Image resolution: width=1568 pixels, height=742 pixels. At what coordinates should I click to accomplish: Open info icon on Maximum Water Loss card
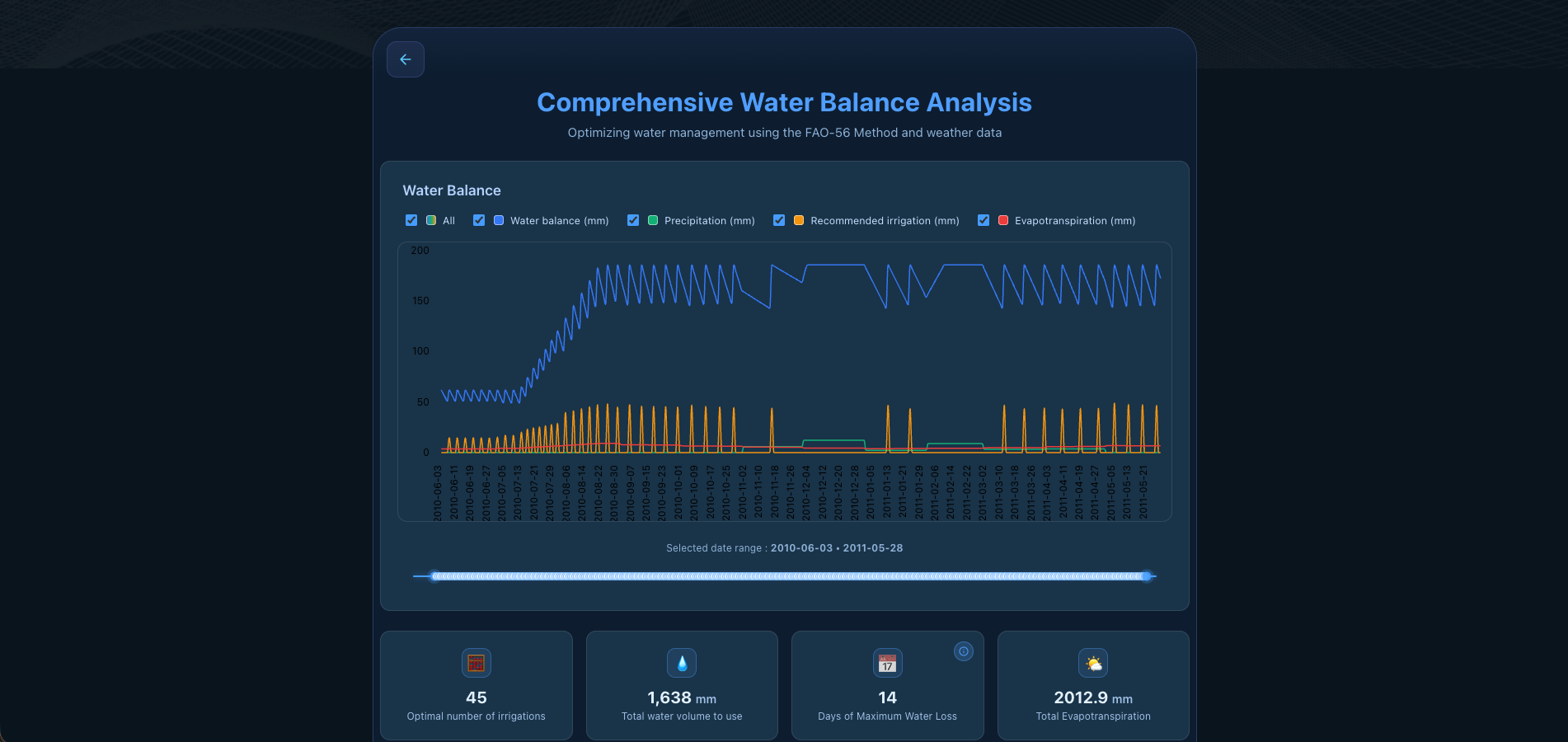pos(963,651)
